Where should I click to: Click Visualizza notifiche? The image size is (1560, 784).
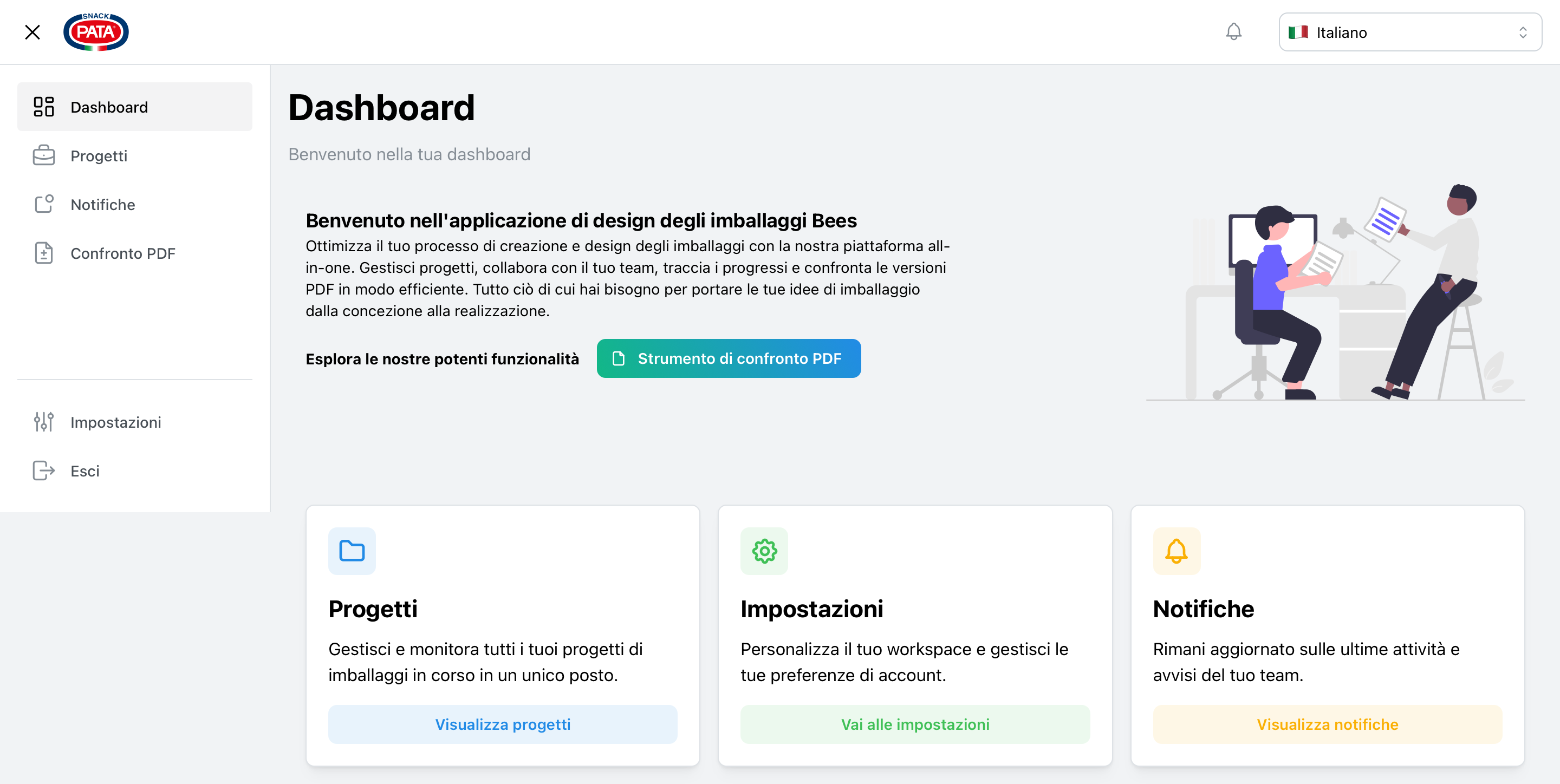(x=1327, y=724)
